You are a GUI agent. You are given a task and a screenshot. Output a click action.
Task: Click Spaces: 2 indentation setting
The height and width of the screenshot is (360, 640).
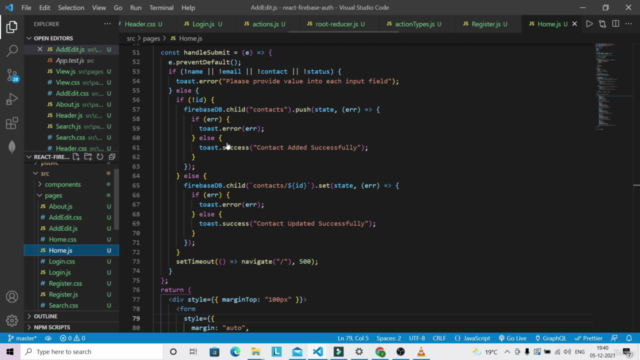389,338
